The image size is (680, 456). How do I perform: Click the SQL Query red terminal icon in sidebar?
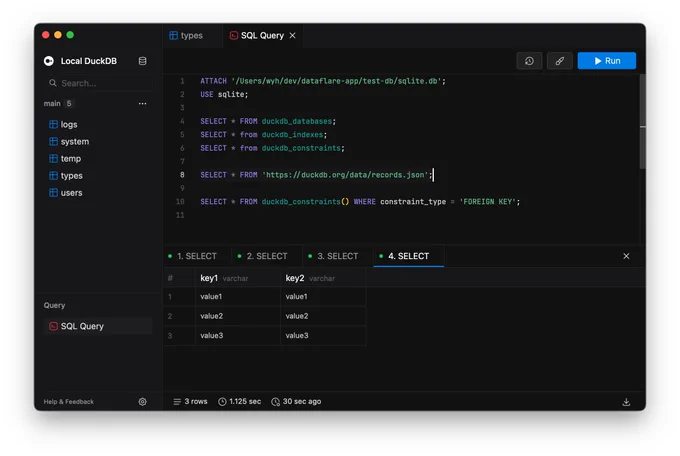tap(53, 326)
